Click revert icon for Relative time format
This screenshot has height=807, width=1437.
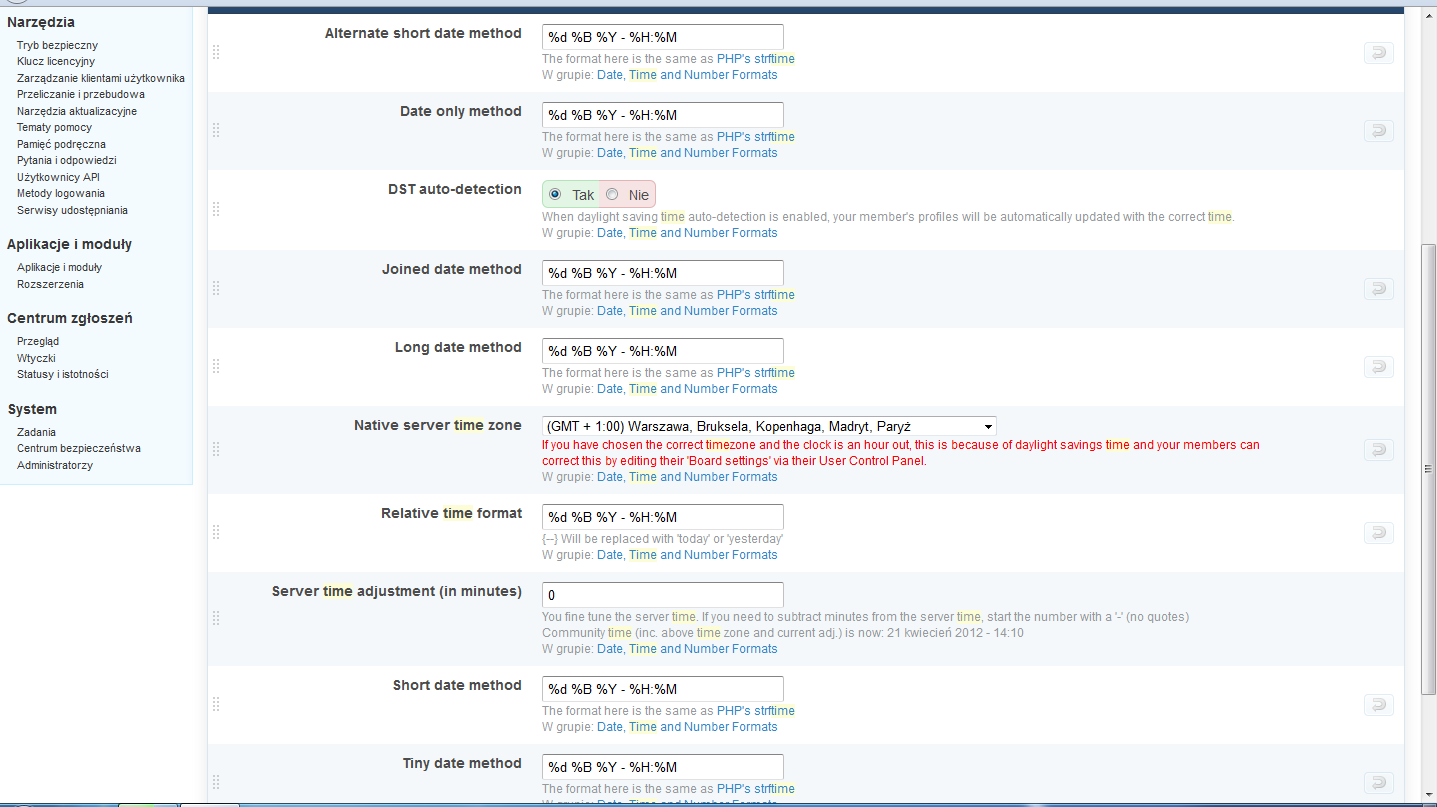point(1378,533)
